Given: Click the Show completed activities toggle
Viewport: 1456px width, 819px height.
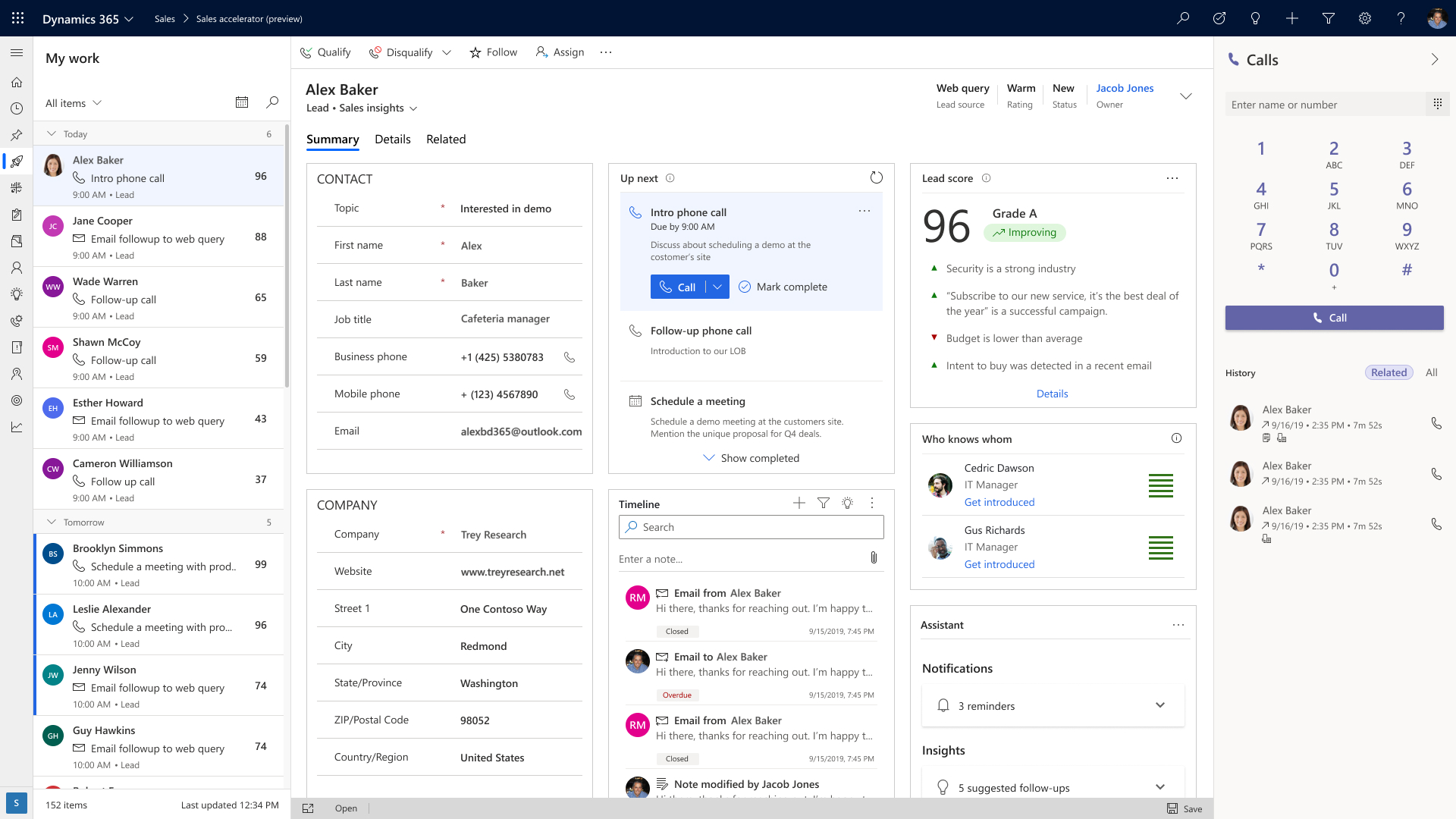Looking at the screenshot, I should [x=751, y=458].
